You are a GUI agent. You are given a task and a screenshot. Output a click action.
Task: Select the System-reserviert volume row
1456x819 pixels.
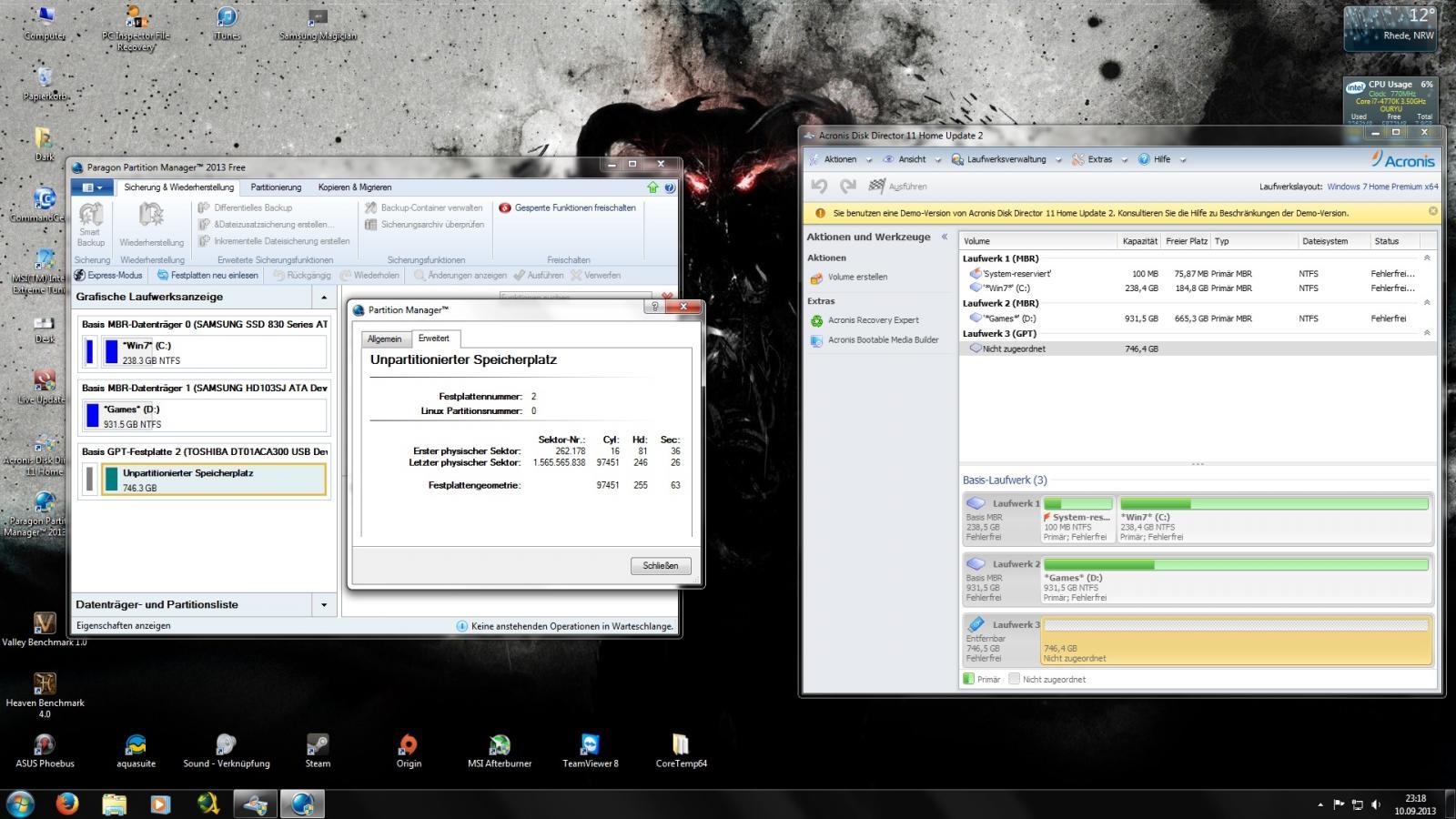[x=1197, y=273]
